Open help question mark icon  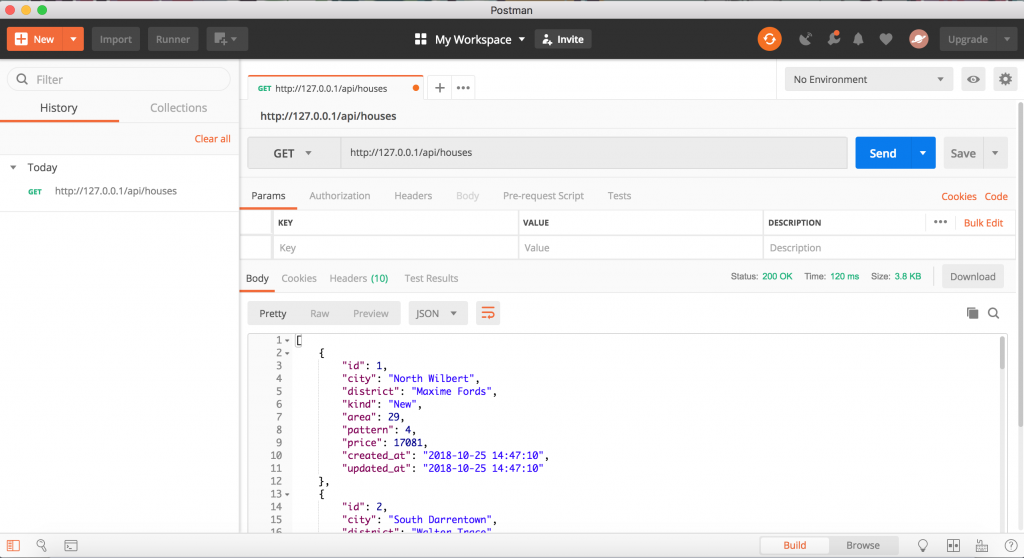pos(1010,546)
